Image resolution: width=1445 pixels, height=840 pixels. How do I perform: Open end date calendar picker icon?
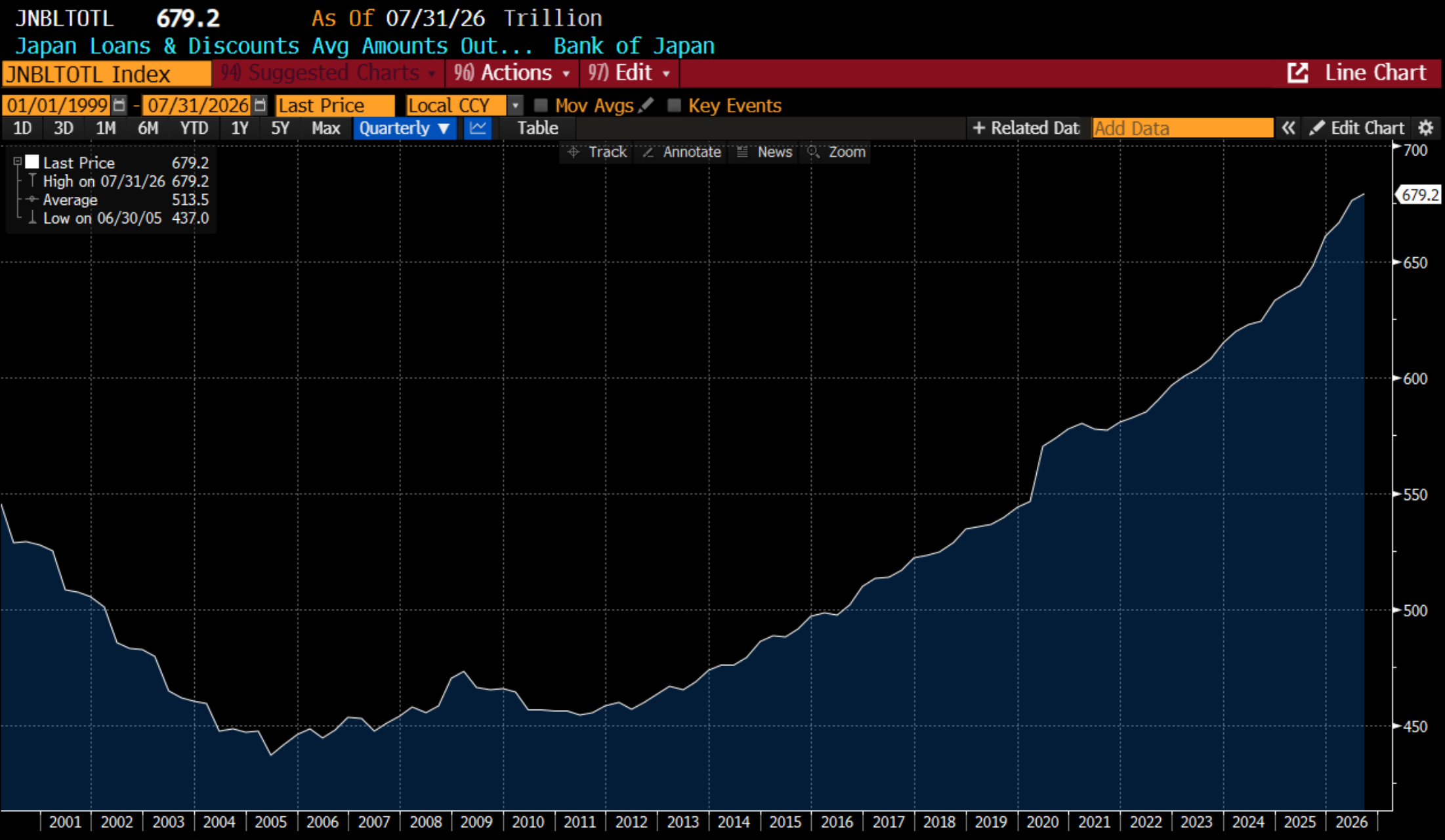(261, 105)
